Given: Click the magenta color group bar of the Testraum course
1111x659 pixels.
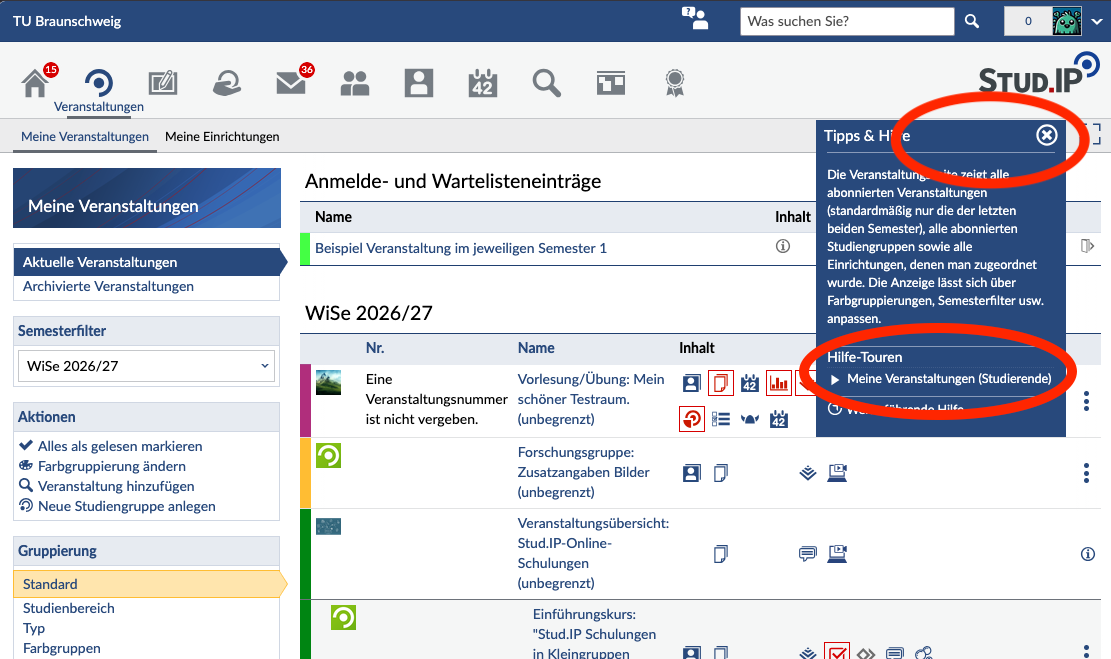Looking at the screenshot, I should (x=305, y=400).
